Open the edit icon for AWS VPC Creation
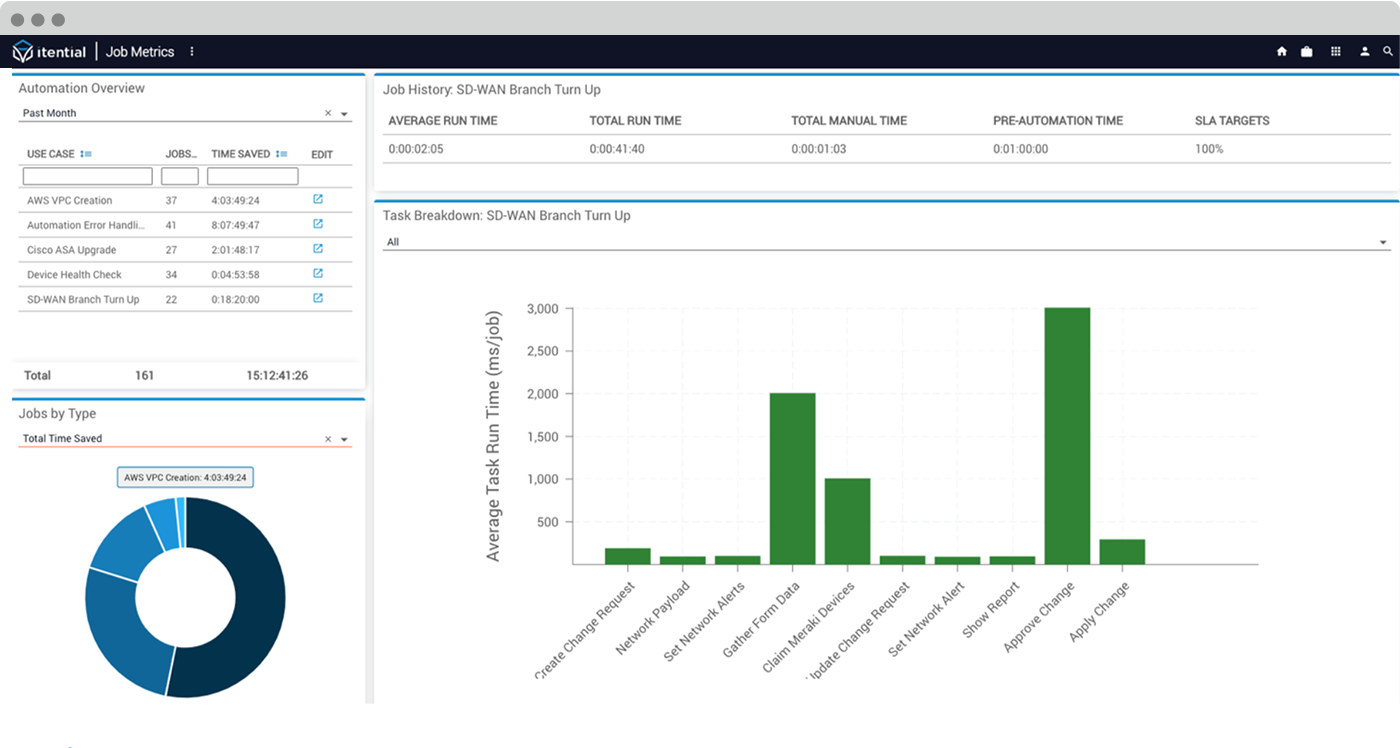The height and width of the screenshot is (748, 1400). pos(318,199)
